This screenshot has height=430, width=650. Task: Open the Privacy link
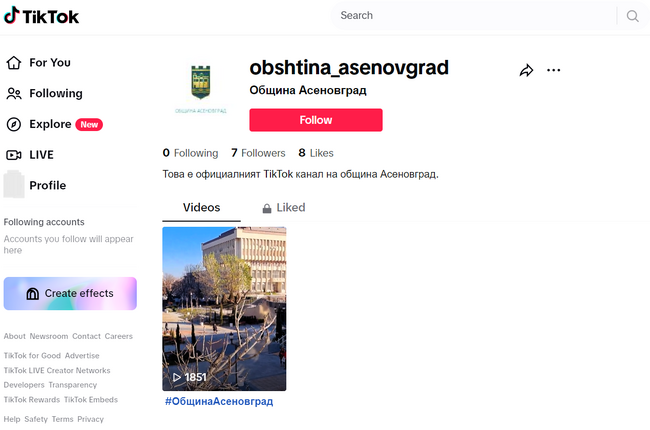tap(90, 419)
